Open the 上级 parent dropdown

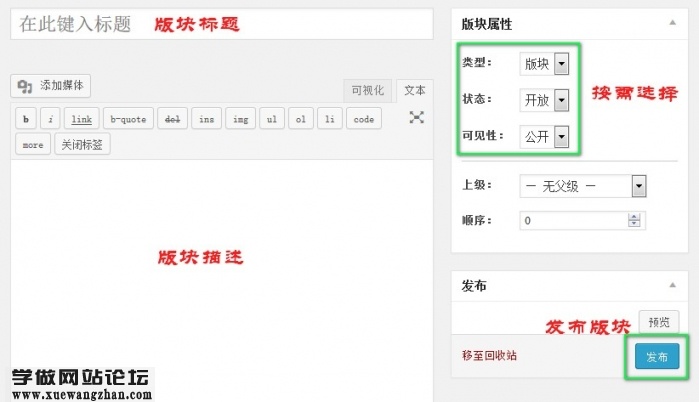pos(583,186)
